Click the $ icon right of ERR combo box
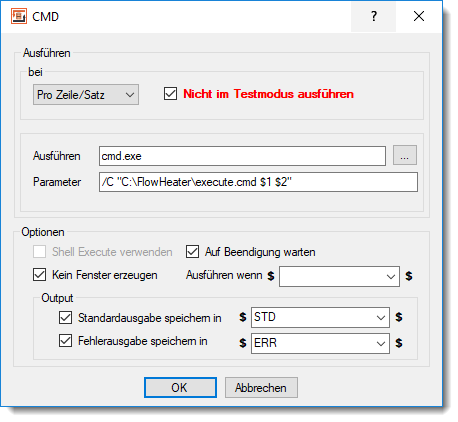The image size is (458, 422). (x=399, y=343)
